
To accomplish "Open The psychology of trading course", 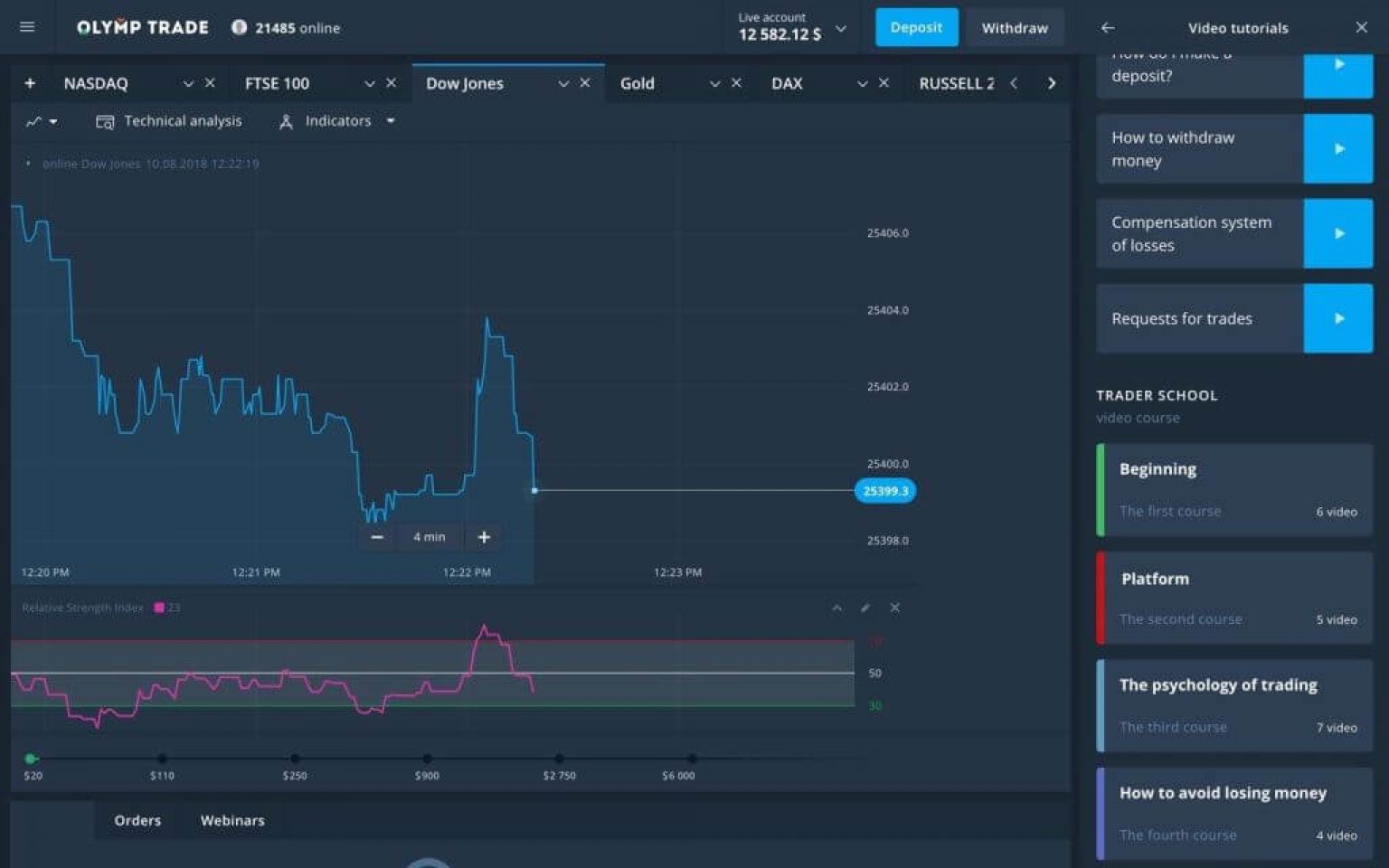I will point(1234,705).
